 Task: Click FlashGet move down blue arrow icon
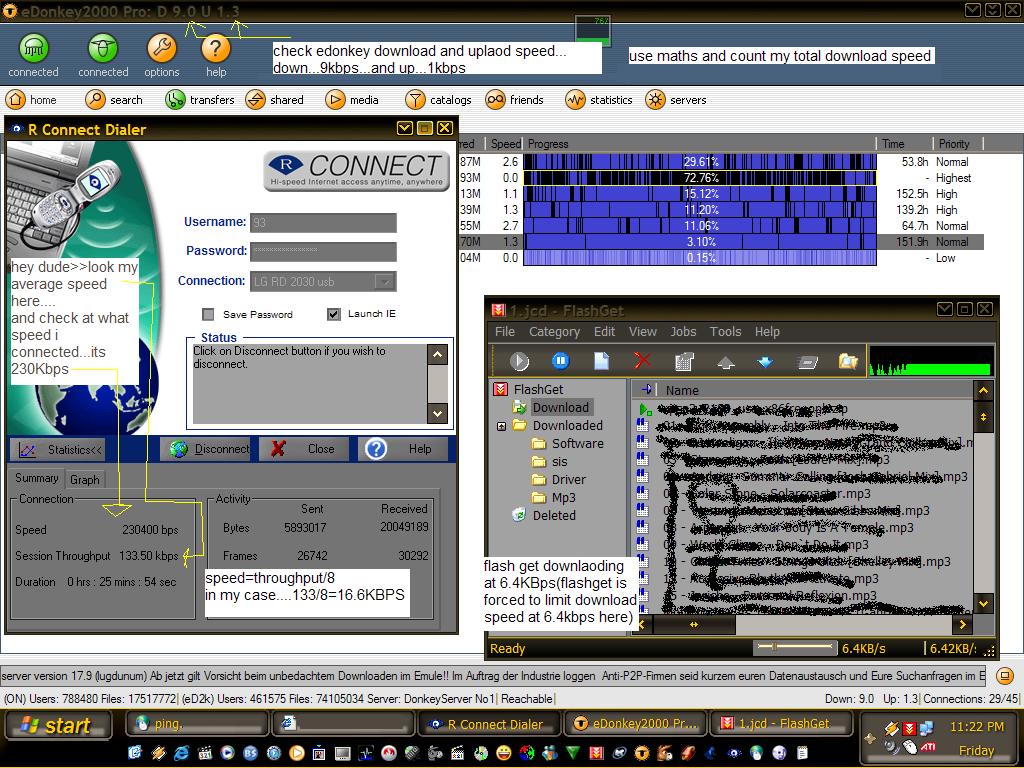coord(765,362)
